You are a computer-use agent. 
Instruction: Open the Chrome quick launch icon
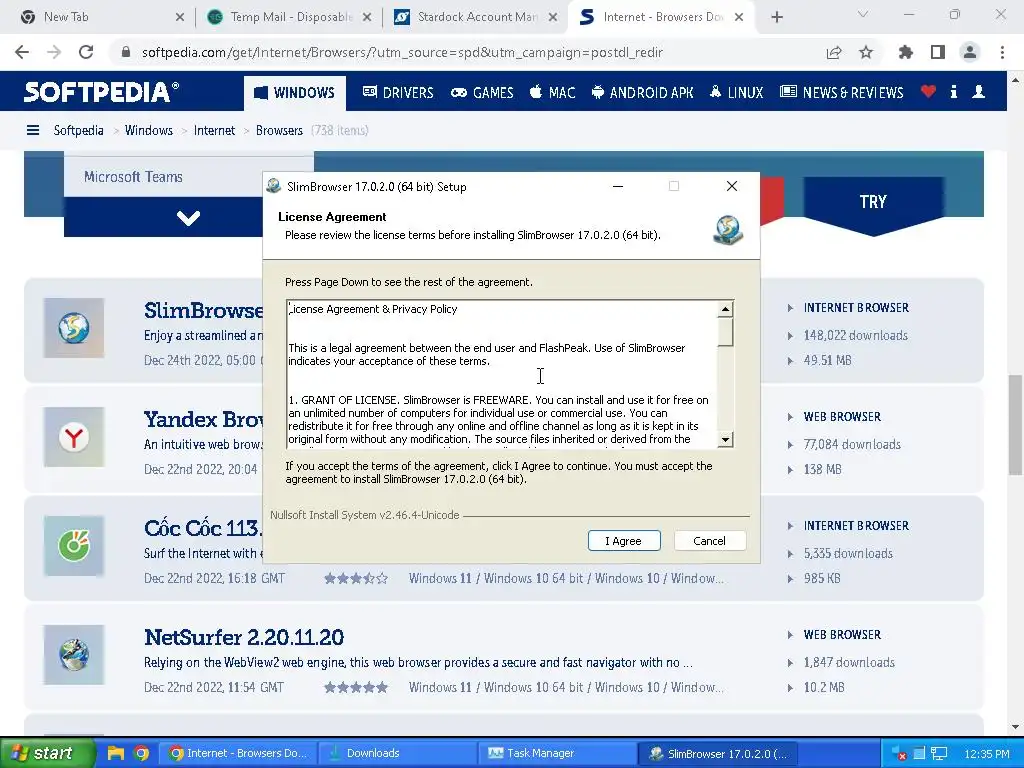point(141,753)
